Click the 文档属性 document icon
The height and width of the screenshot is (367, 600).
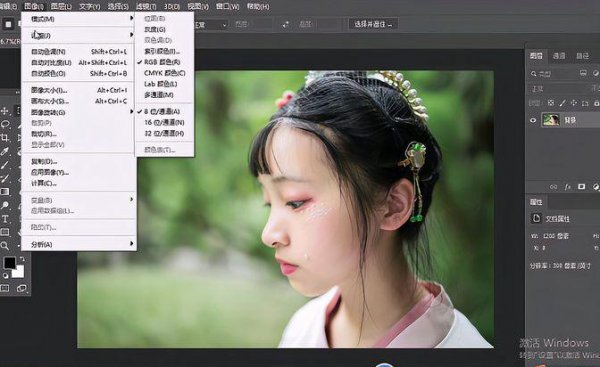click(x=536, y=218)
